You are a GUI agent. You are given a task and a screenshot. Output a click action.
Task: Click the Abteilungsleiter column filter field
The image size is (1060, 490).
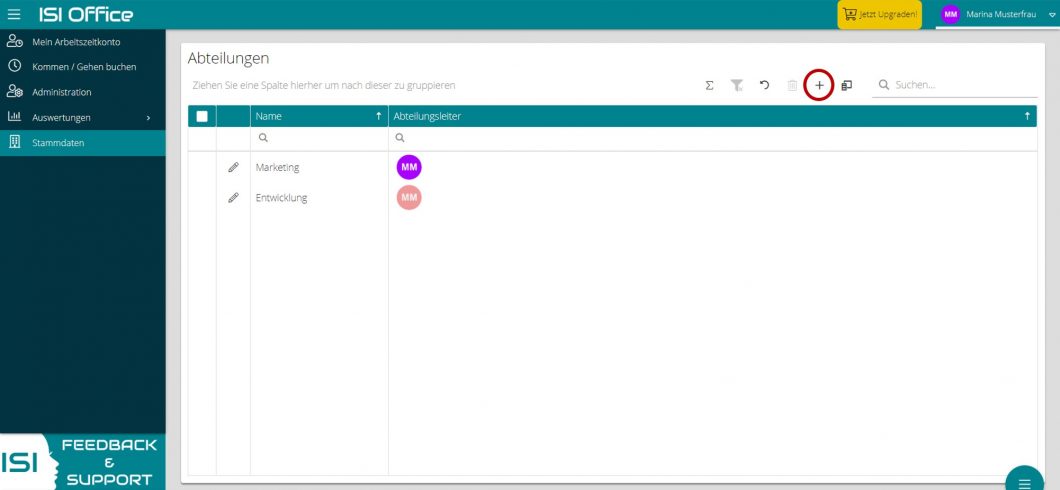[713, 138]
